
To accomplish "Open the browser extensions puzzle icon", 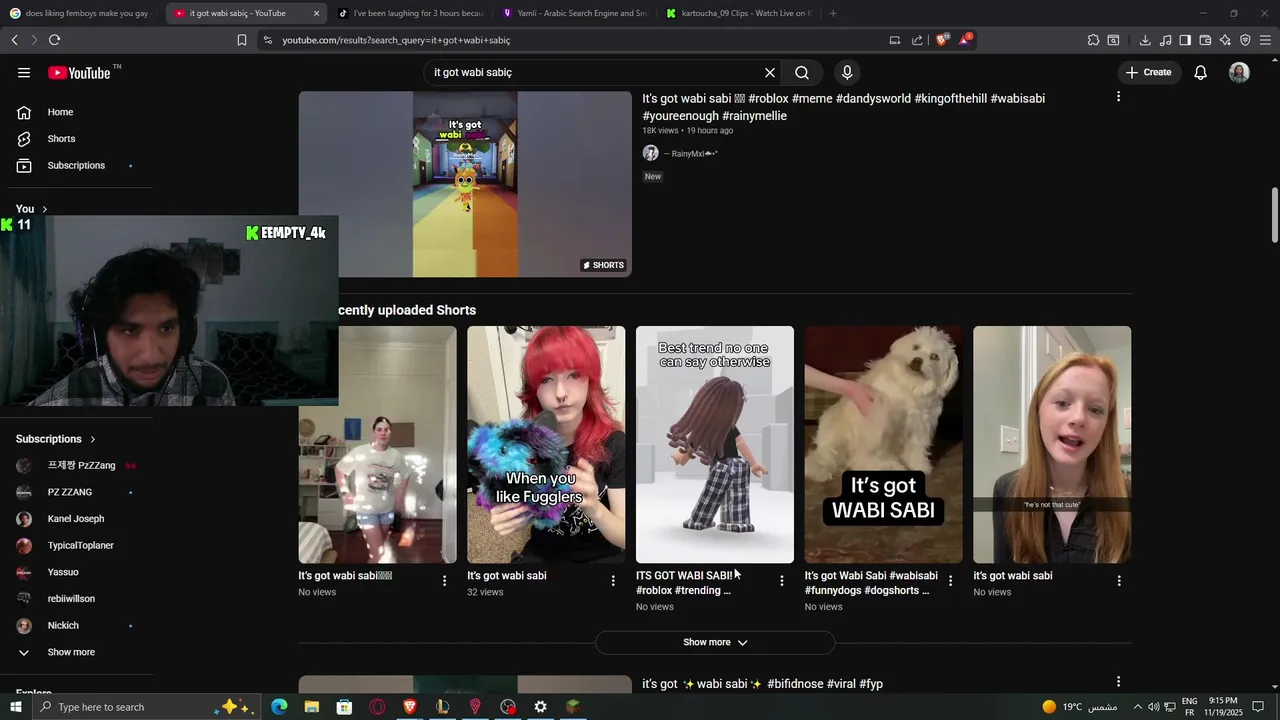I will click(x=1093, y=40).
